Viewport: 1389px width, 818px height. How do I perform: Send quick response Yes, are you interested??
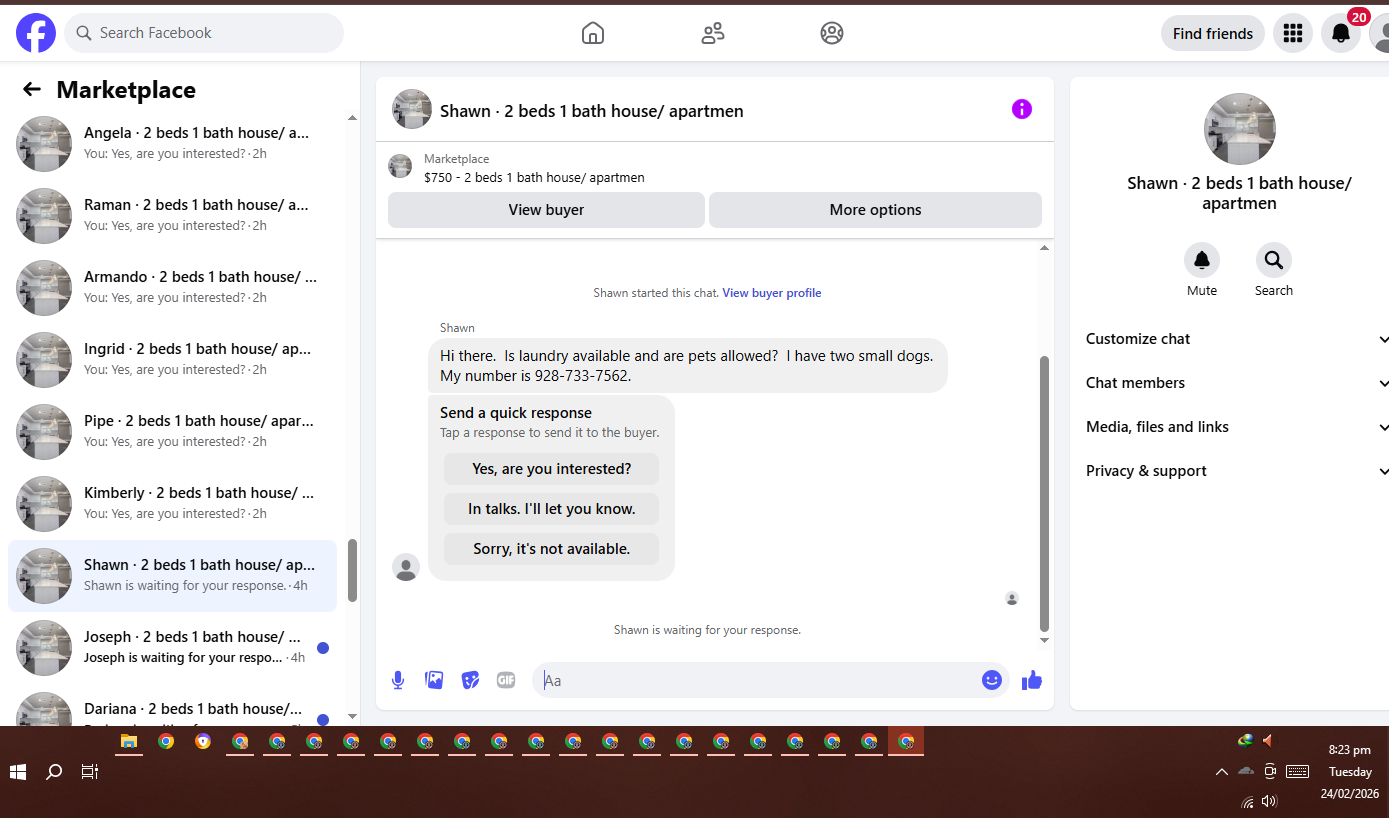click(x=551, y=469)
